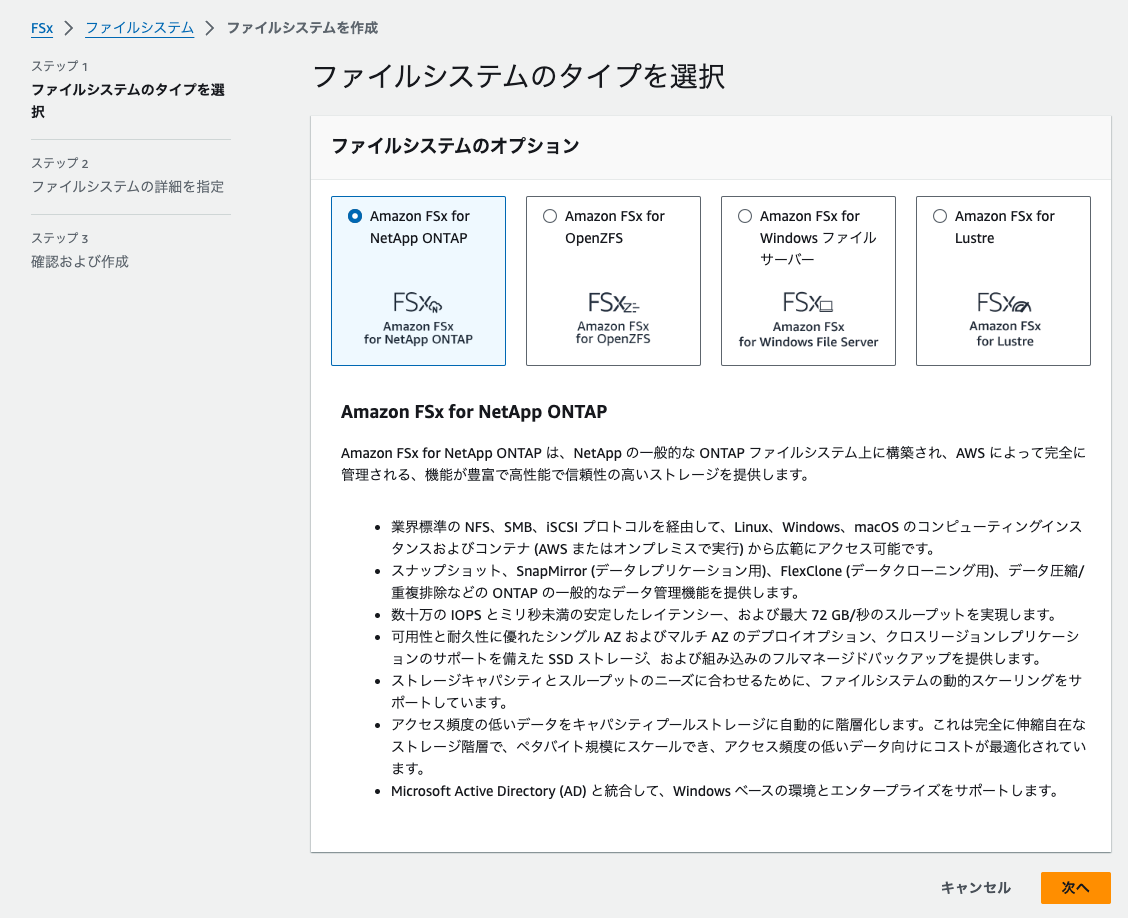Screen dimensions: 1128x918
Task: Click the FSx Lustre logo icon
Action: coord(1004,319)
